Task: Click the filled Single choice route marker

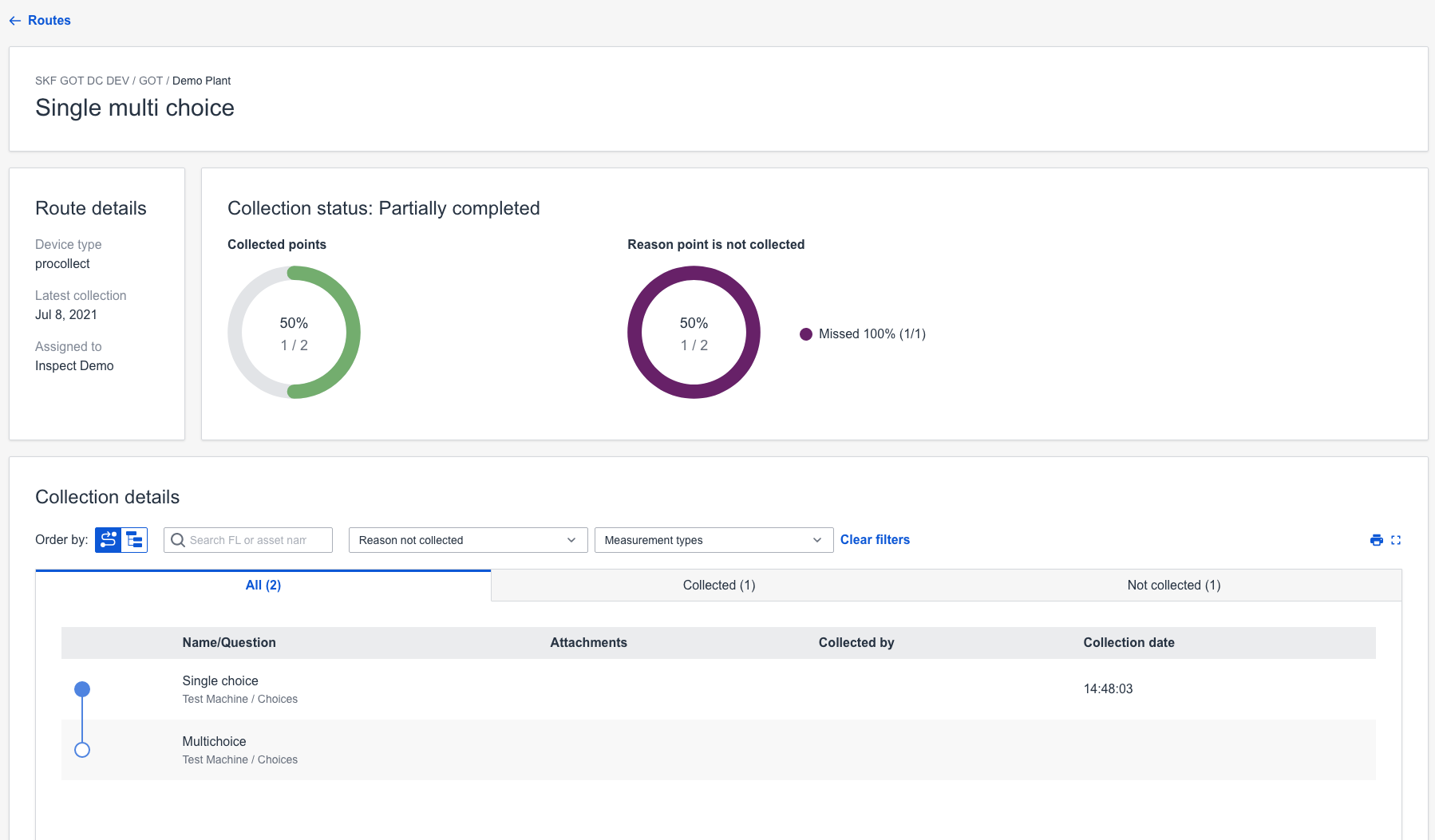Action: click(82, 689)
